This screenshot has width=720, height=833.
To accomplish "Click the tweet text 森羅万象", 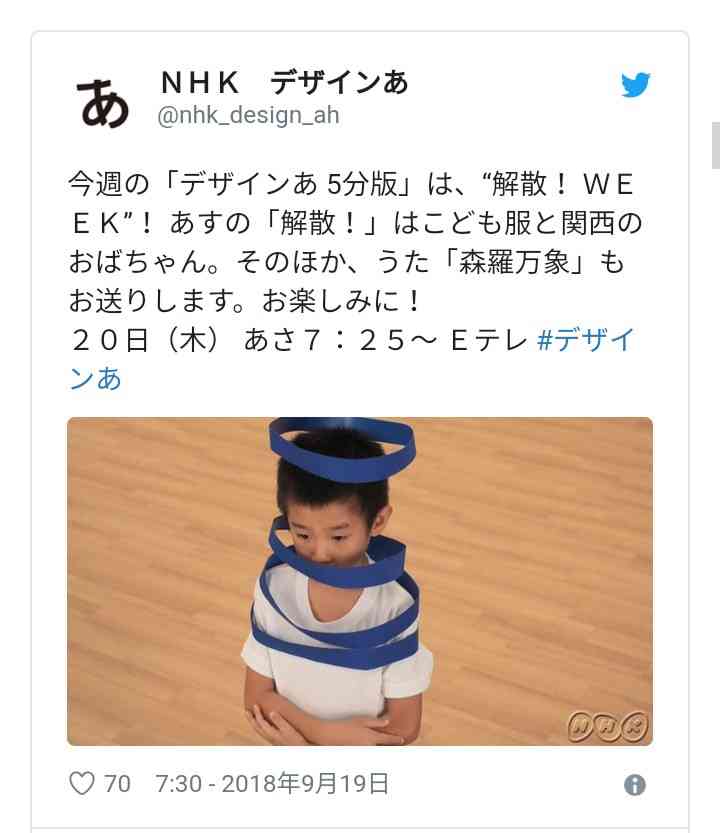I will coord(514,262).
